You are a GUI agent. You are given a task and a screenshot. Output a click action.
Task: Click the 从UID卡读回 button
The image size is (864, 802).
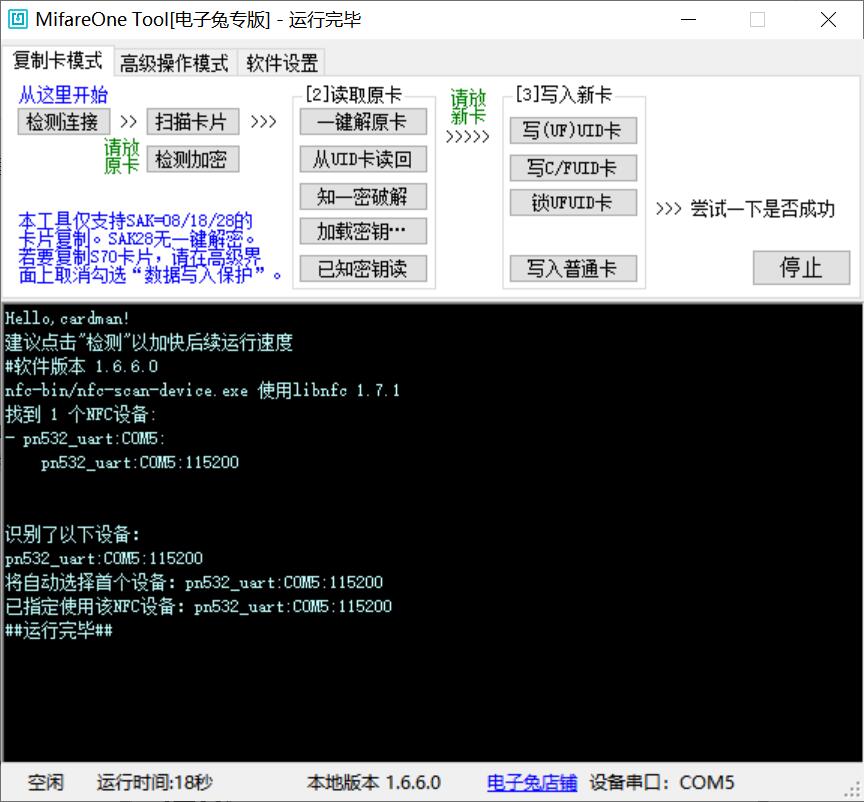pos(363,159)
